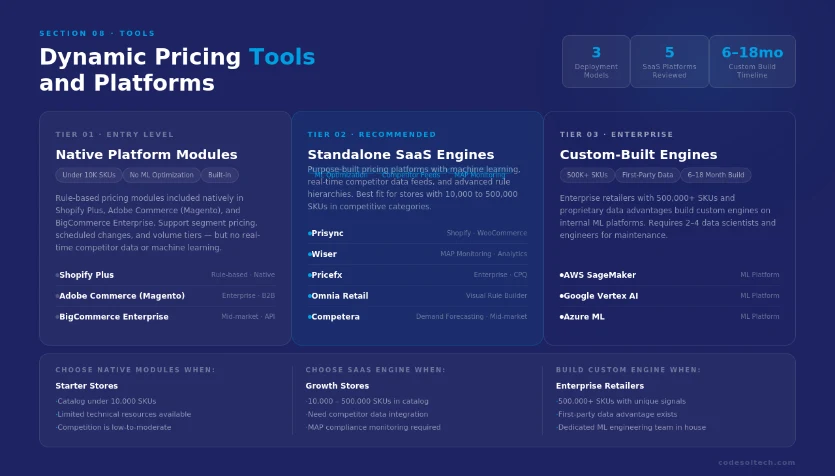Click the 'Prisync' list row

click(x=418, y=233)
